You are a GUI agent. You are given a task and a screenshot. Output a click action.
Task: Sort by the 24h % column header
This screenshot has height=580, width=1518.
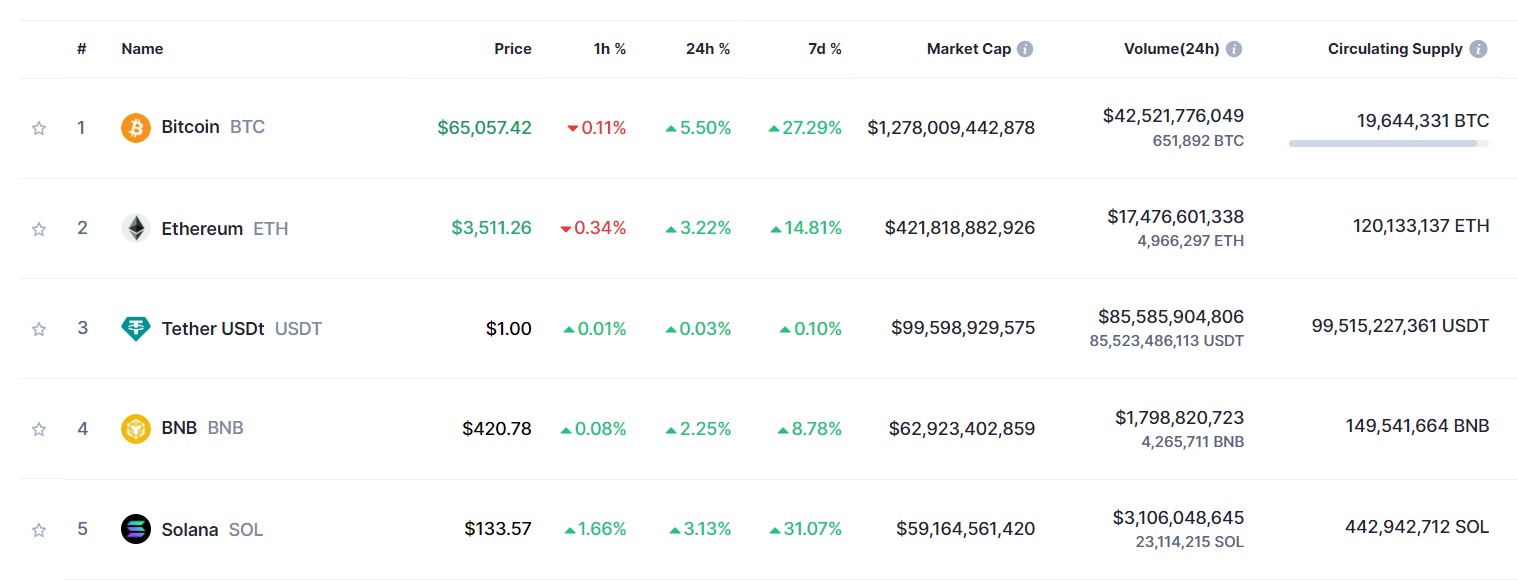[x=708, y=49]
